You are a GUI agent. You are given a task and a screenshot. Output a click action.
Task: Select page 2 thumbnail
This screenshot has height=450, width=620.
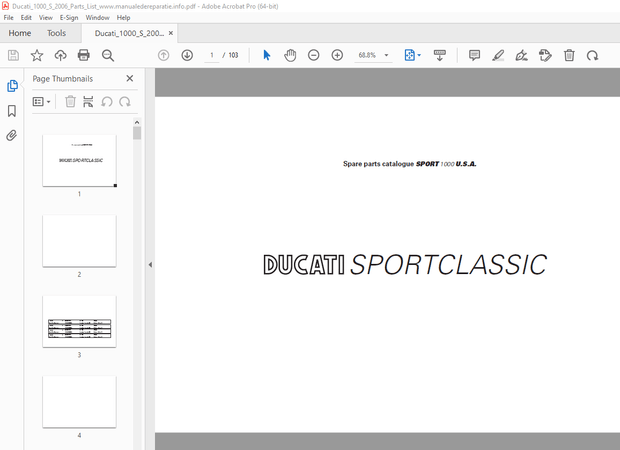[79, 241]
